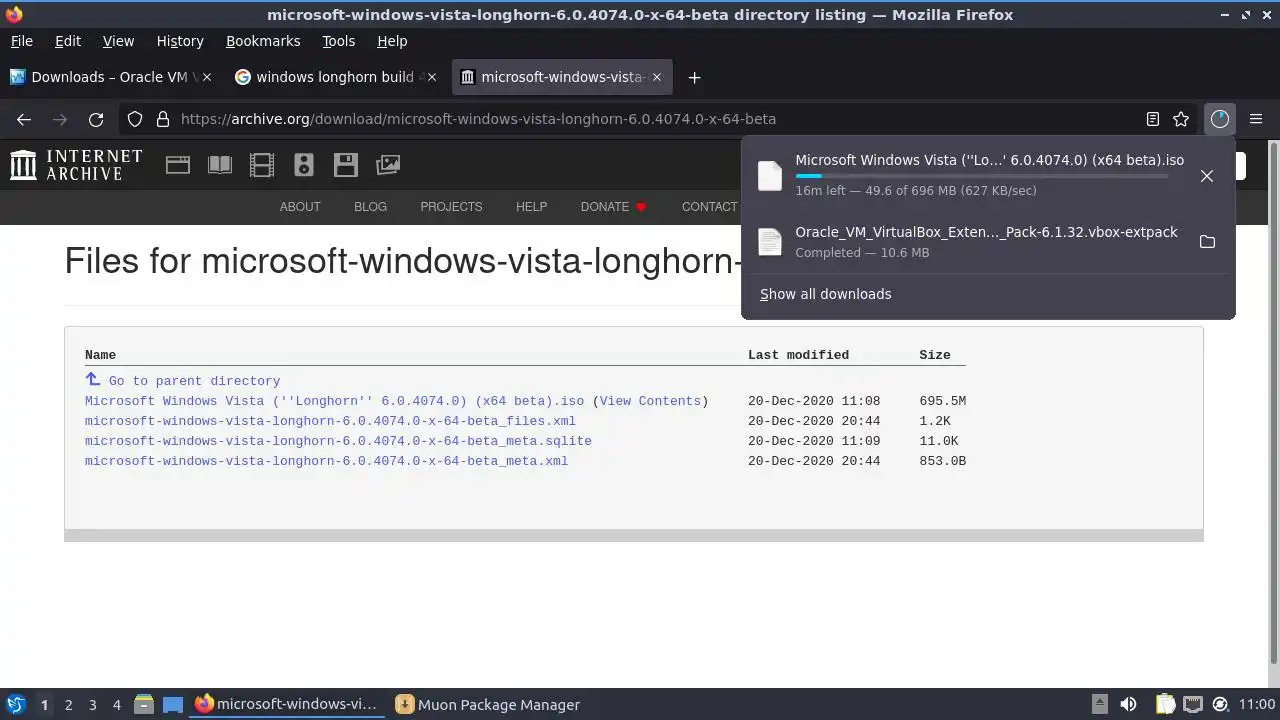1280x720 pixels.
Task: Open the Images archive icon
Action: point(388,165)
